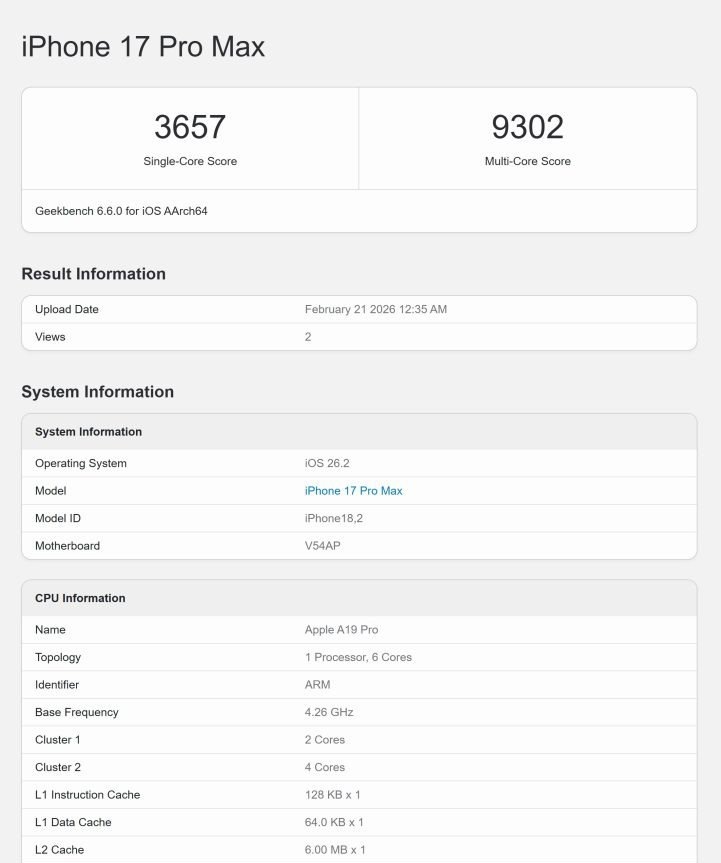721x863 pixels.
Task: Click the System Information table header
Action: 88,432
